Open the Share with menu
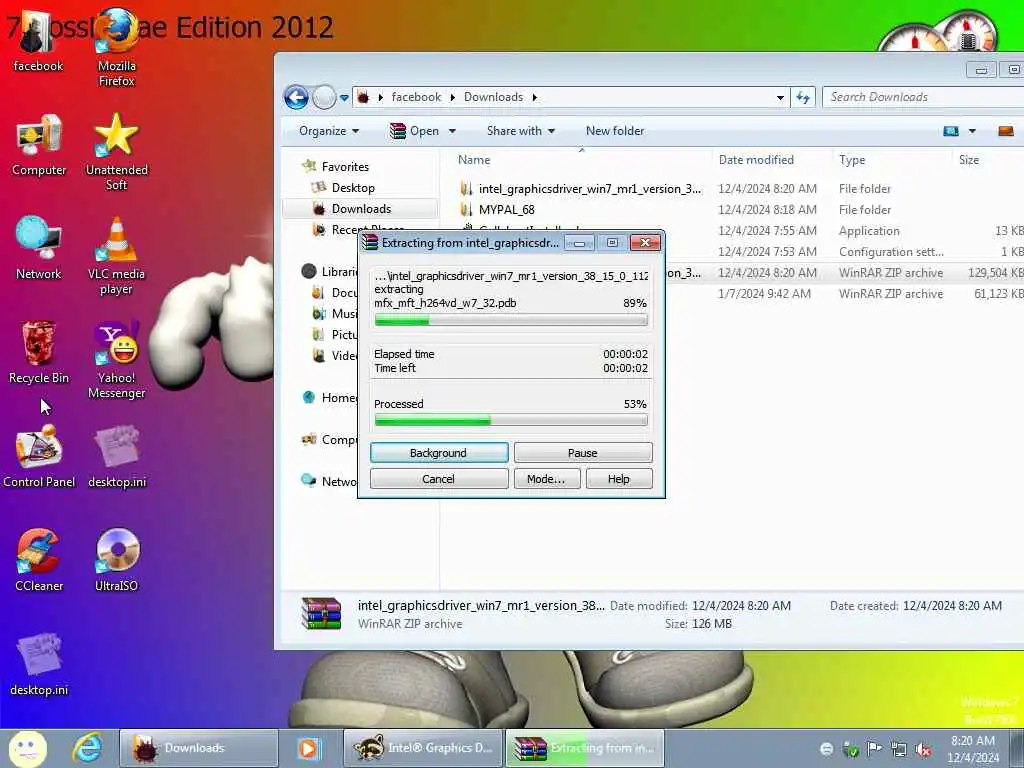This screenshot has width=1024, height=768. coord(520,131)
